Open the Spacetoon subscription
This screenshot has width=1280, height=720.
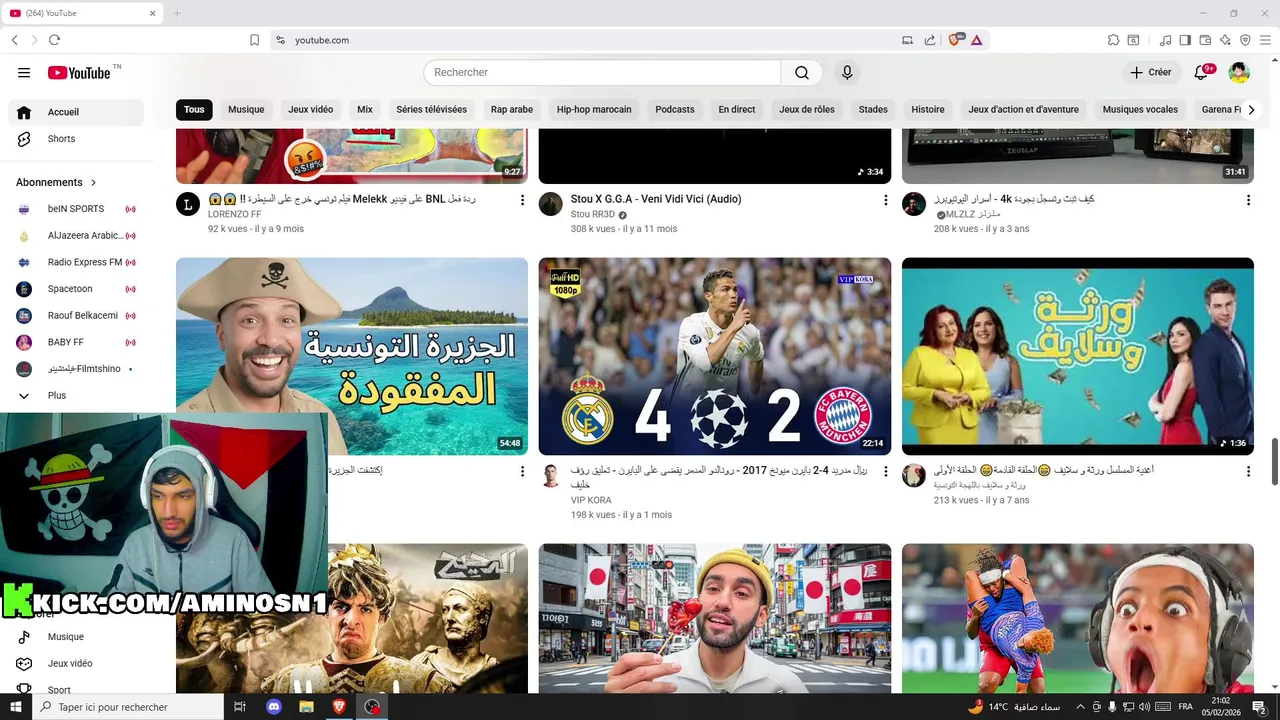coord(76,289)
